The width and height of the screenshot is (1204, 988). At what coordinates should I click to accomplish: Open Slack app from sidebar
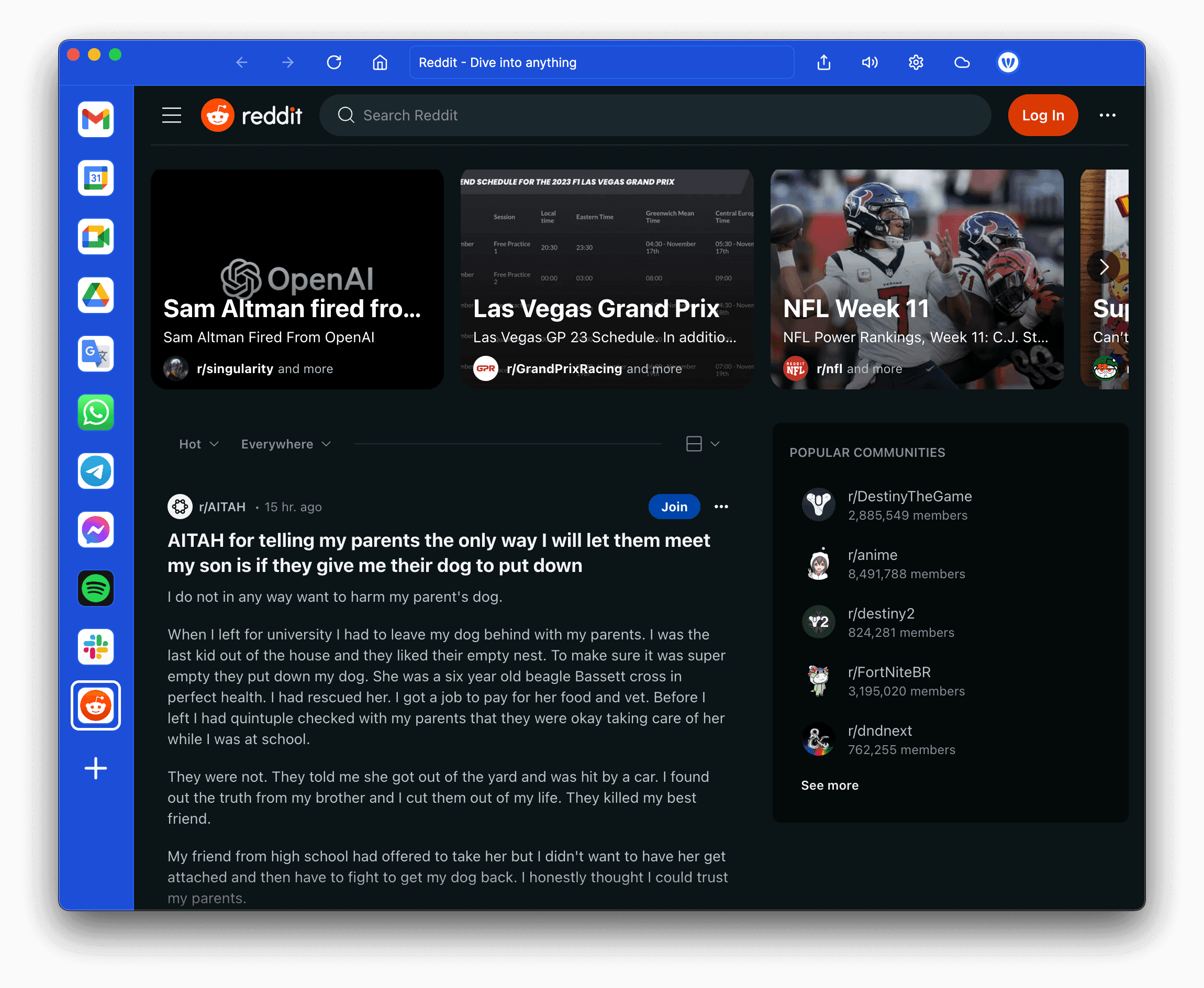(x=97, y=644)
